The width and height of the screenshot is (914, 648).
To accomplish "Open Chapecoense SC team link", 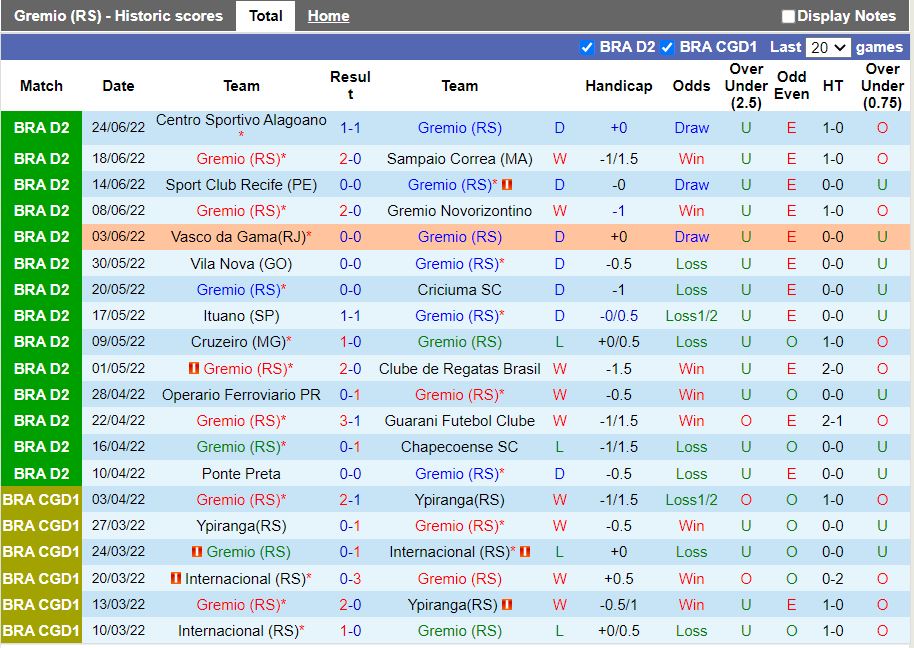I will click(459, 447).
